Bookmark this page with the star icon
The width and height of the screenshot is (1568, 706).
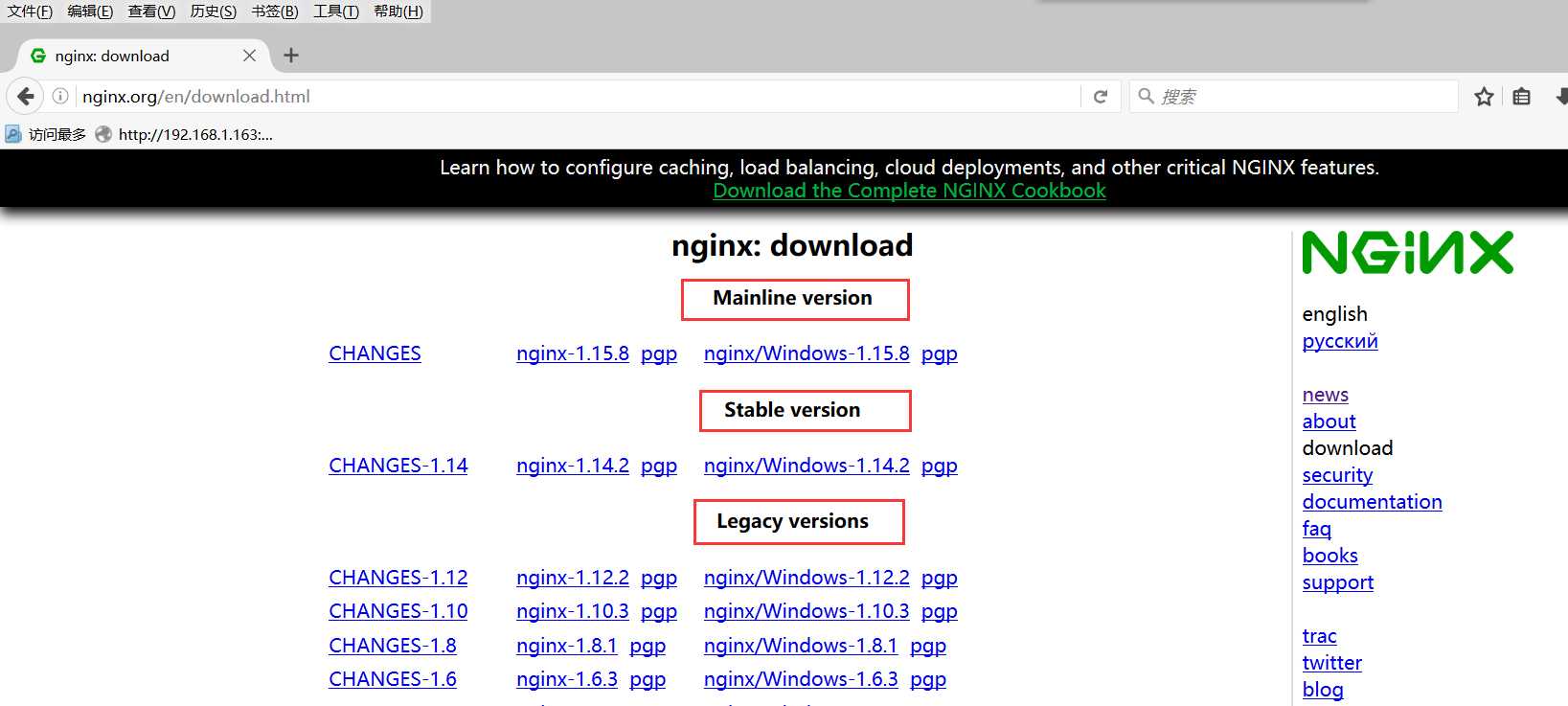1484,96
